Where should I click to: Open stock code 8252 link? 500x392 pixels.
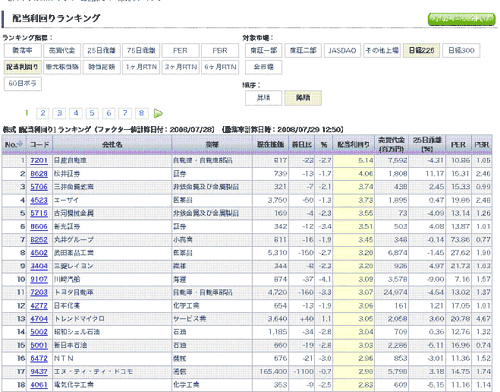pyautogui.click(x=39, y=240)
